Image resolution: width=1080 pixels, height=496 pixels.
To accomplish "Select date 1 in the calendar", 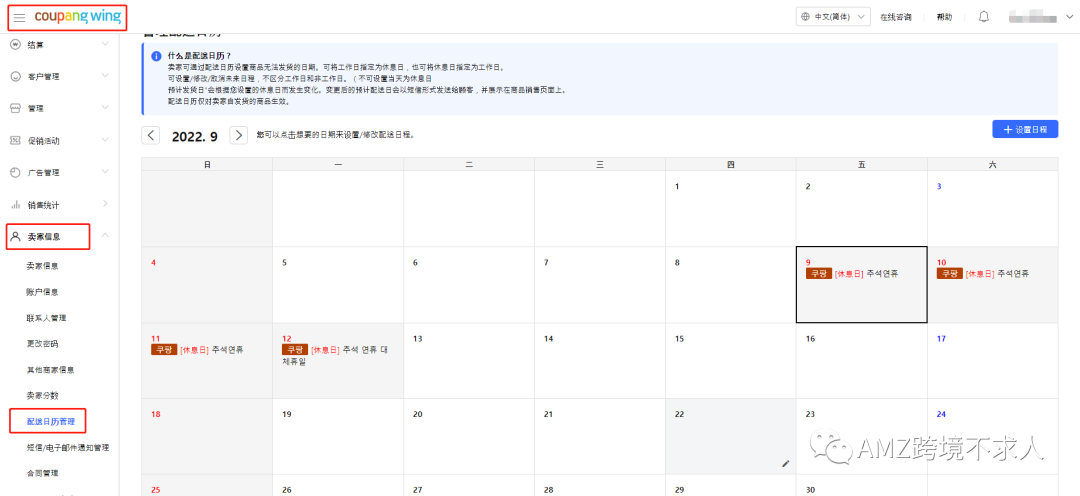I will click(731, 209).
